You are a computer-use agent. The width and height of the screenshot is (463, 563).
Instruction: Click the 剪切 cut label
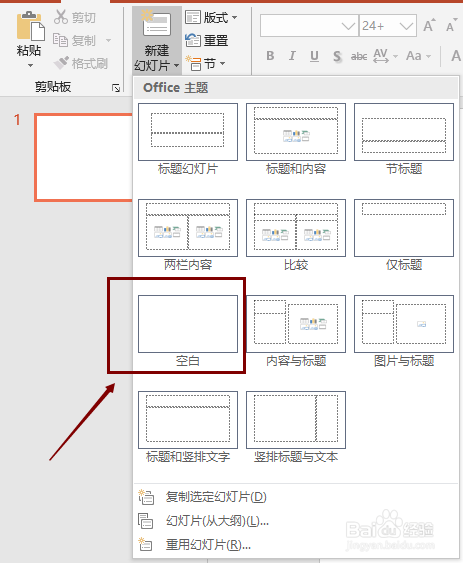coord(83,17)
